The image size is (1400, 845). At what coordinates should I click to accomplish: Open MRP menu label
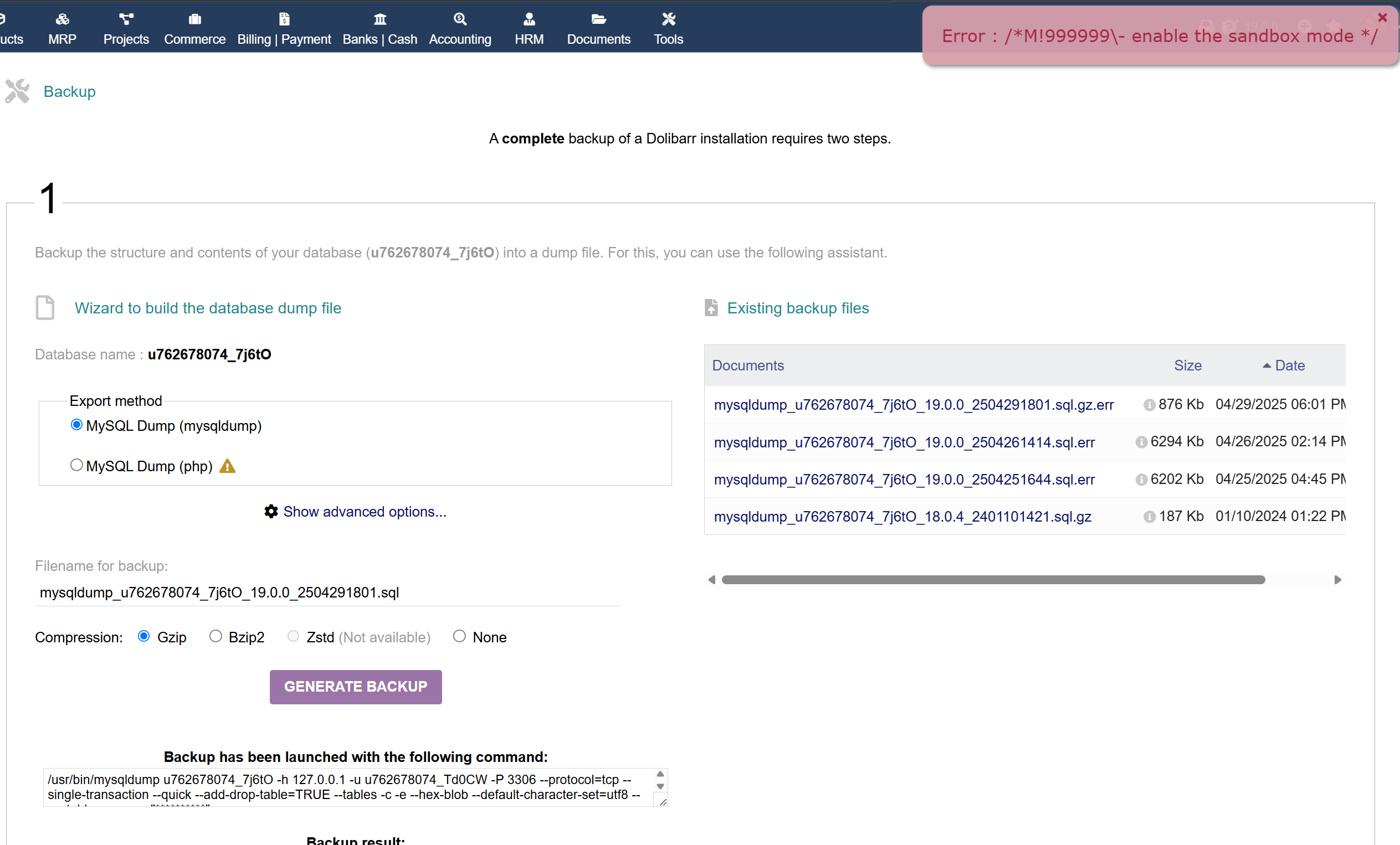tap(63, 39)
